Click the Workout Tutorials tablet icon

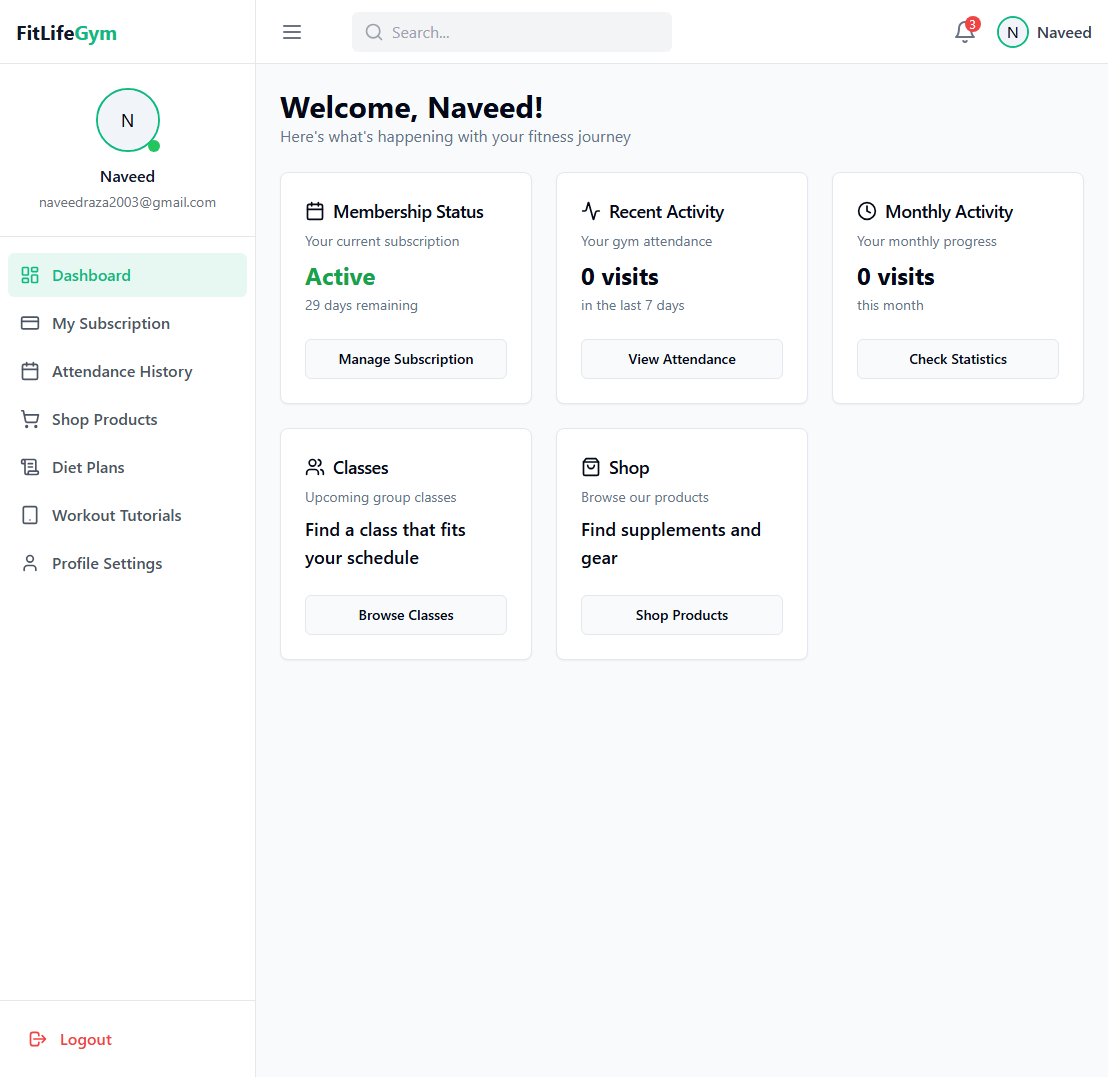click(30, 515)
